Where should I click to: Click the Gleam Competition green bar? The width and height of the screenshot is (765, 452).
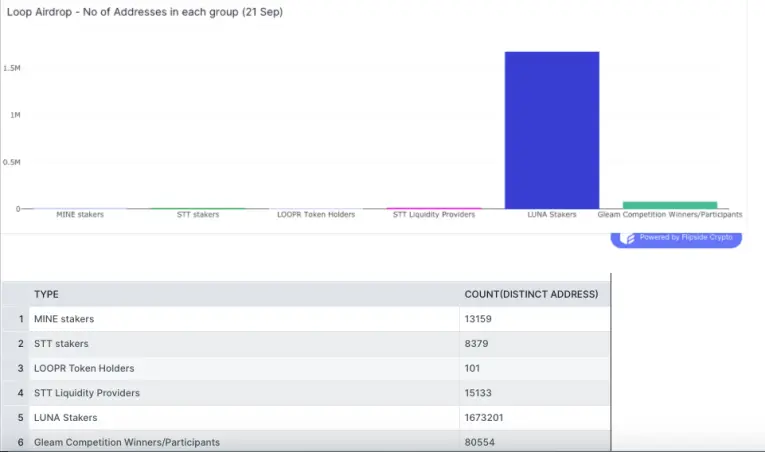click(x=670, y=205)
